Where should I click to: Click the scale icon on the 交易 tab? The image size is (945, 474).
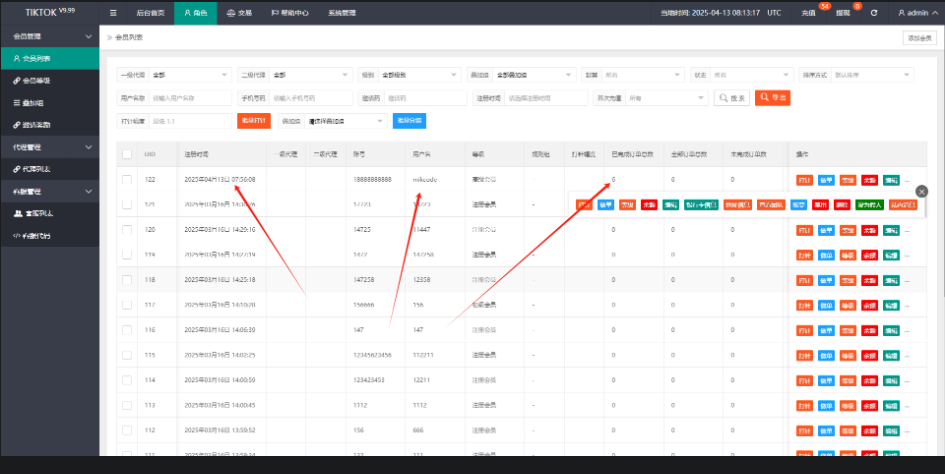coord(231,13)
